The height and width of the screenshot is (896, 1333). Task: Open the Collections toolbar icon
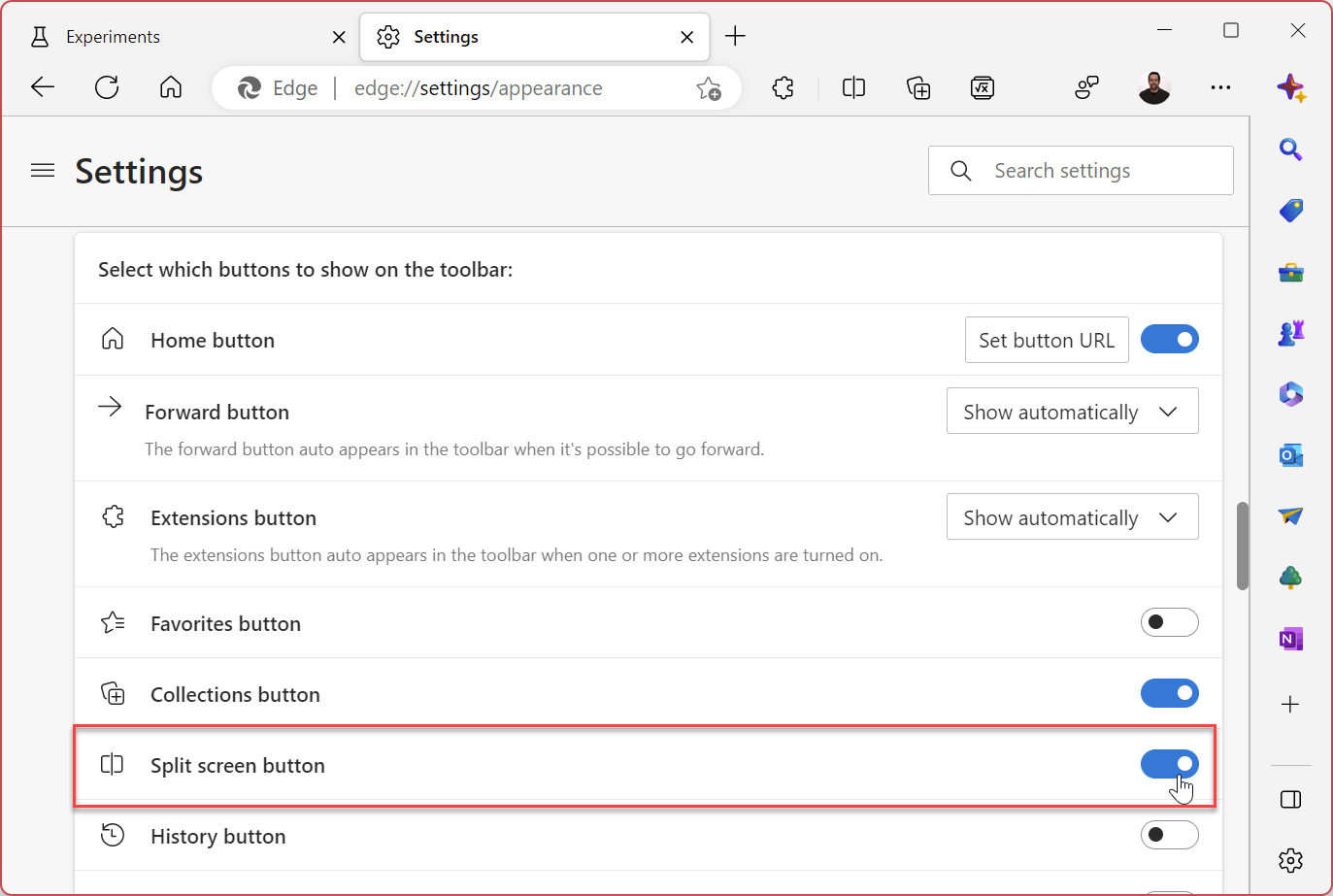[917, 87]
